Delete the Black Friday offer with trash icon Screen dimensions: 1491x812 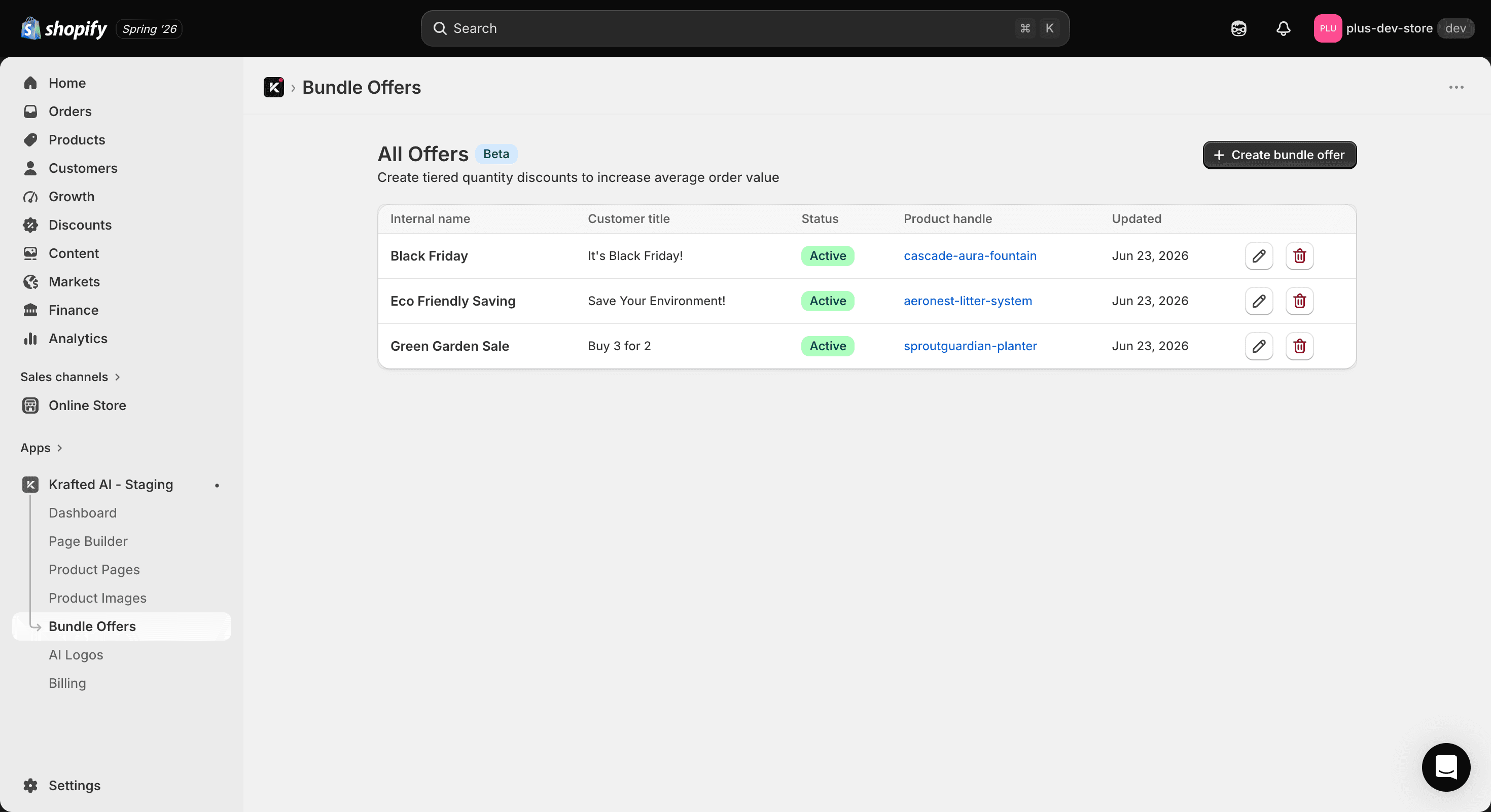point(1299,255)
